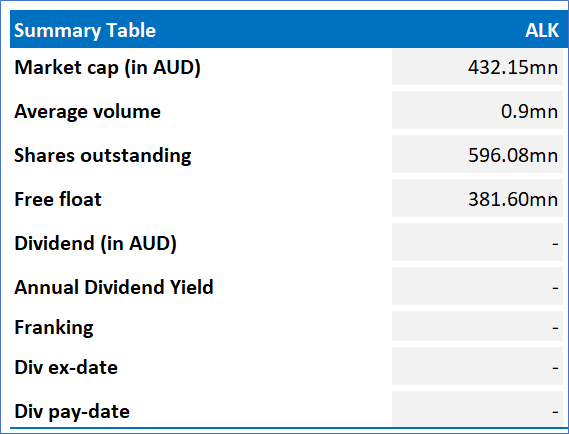Select the Div ex-date value cell
This screenshot has height=434, width=569.
click(x=477, y=366)
